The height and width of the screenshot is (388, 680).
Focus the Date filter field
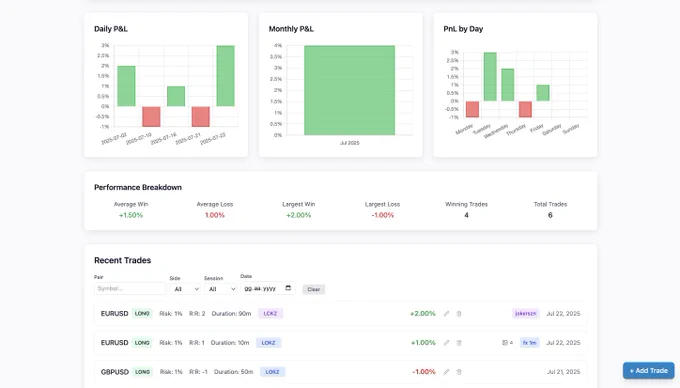(268, 288)
